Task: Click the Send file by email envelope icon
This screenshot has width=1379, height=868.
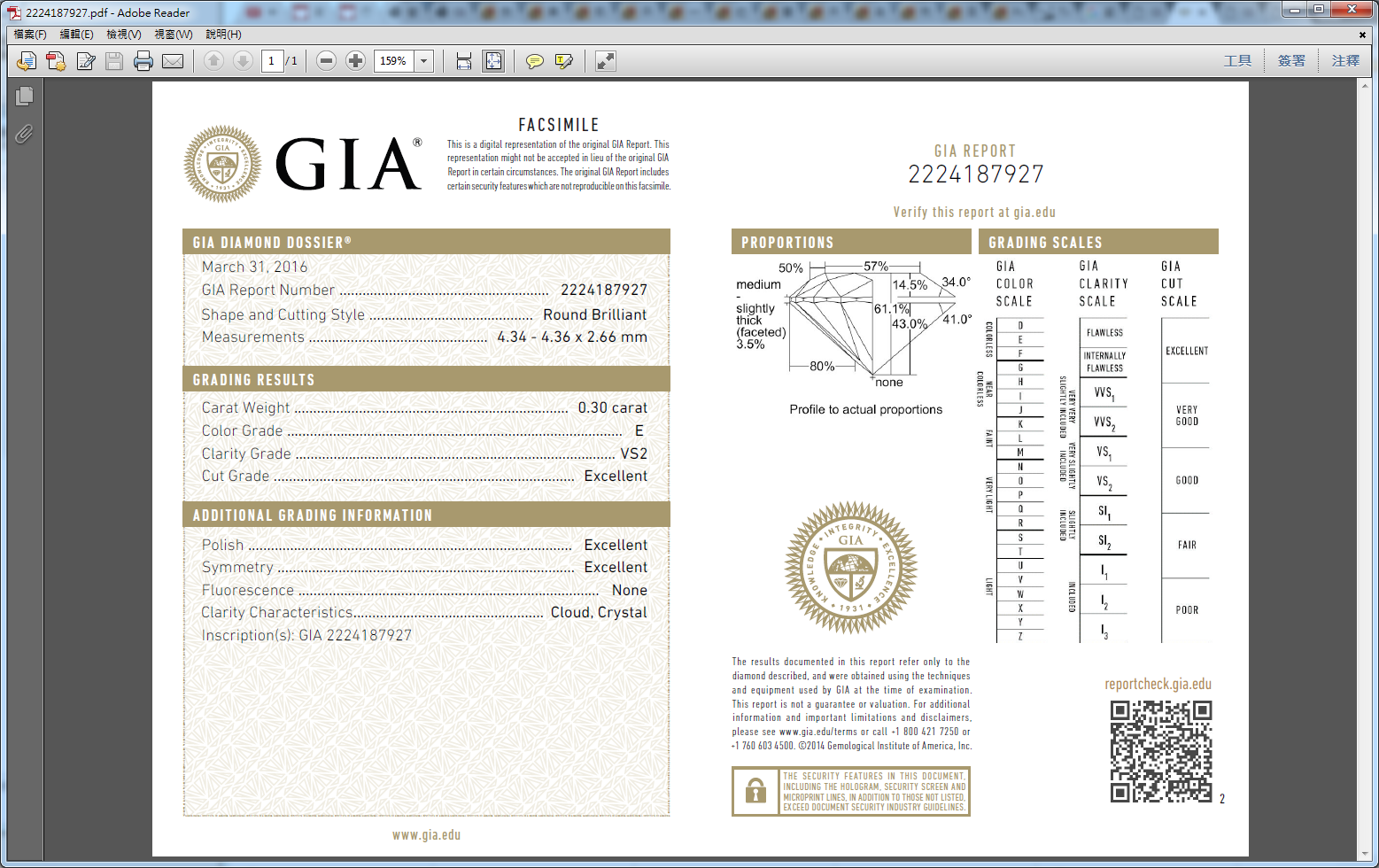Action: pyautogui.click(x=173, y=61)
